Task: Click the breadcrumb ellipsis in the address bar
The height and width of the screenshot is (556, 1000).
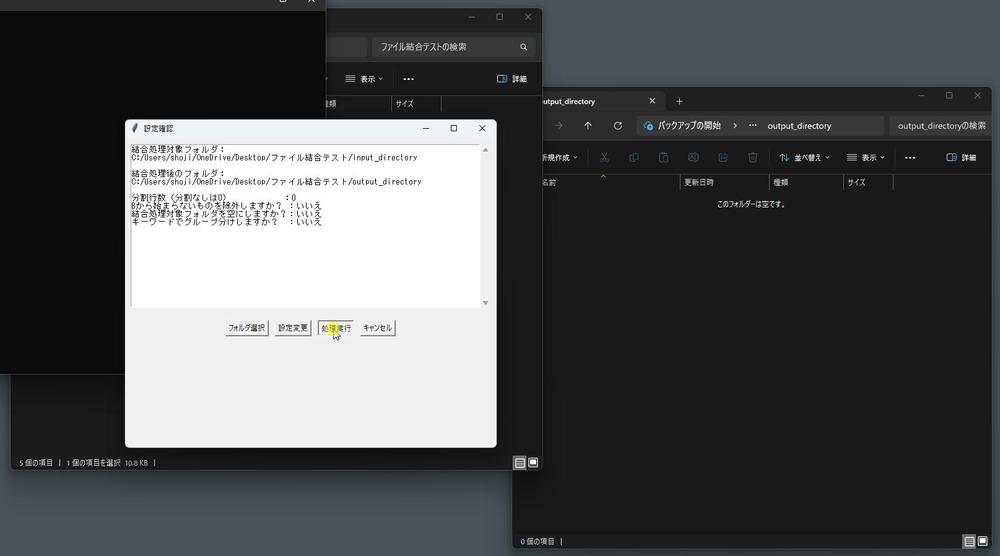Action: pos(753,126)
